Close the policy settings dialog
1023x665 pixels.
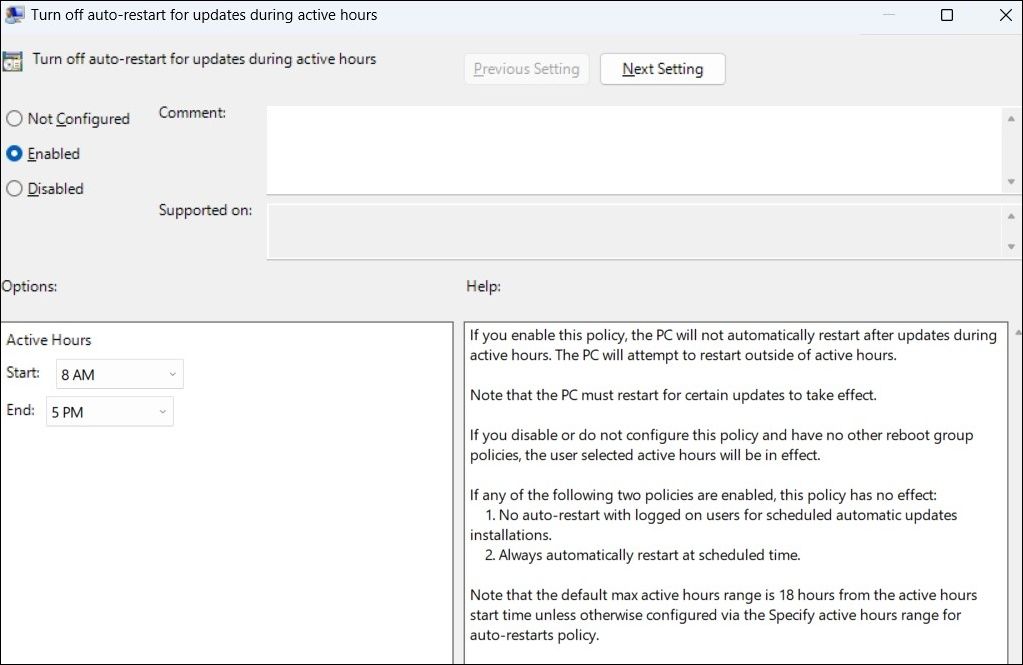(x=1005, y=15)
